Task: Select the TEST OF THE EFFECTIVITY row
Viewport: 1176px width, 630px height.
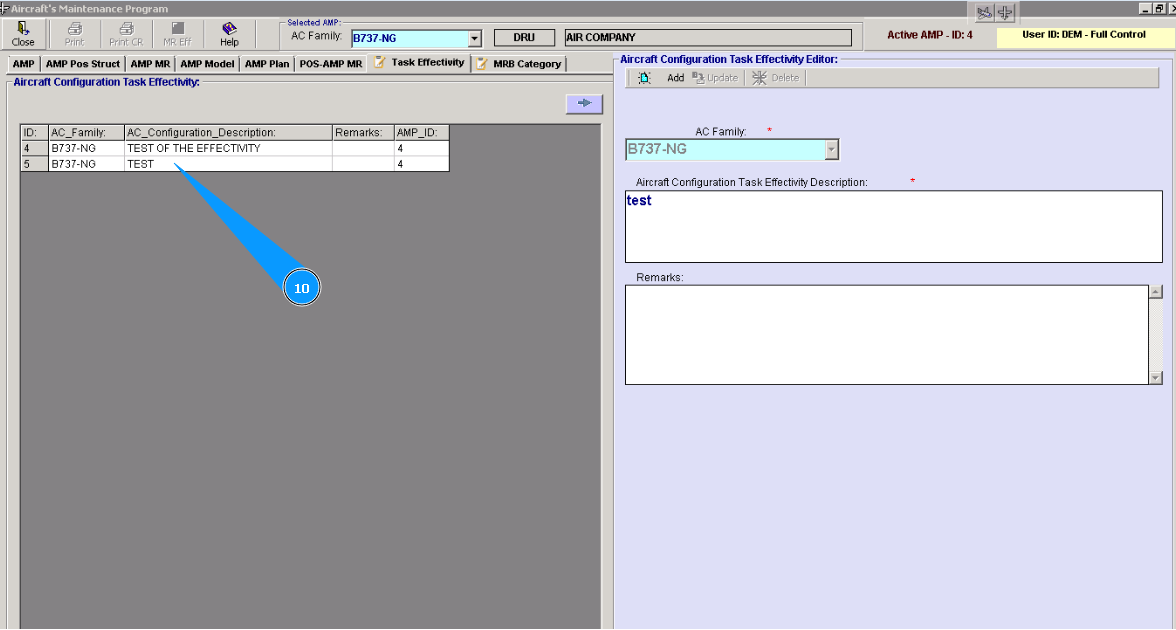Action: click(x=193, y=148)
